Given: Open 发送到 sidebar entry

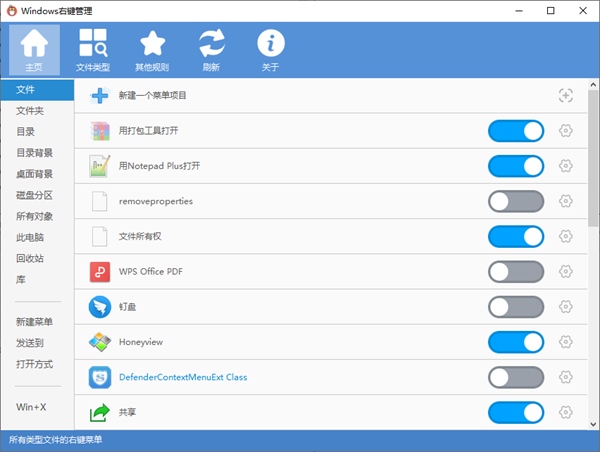Looking at the screenshot, I should point(38,343).
